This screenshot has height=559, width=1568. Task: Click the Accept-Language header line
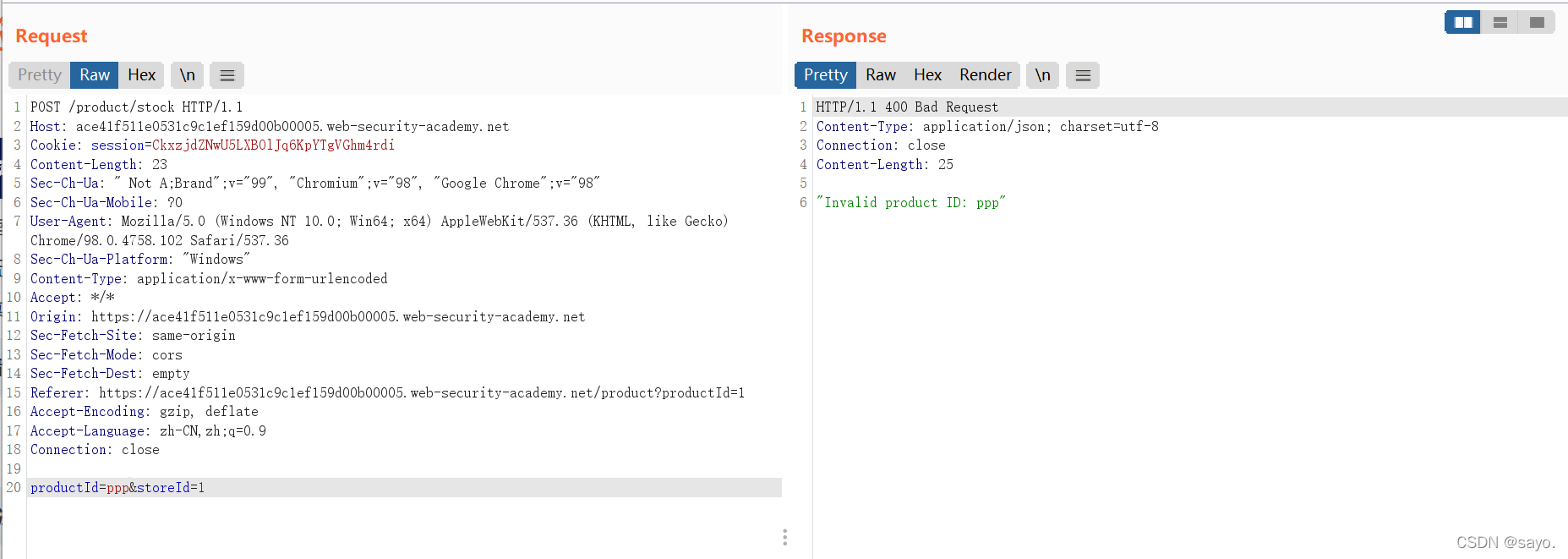pyautogui.click(x=148, y=431)
